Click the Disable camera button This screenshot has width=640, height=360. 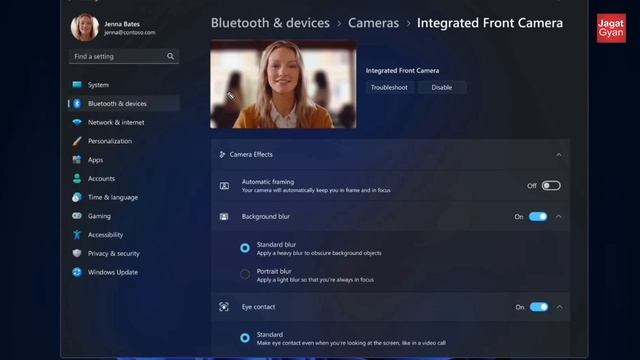coord(442,87)
